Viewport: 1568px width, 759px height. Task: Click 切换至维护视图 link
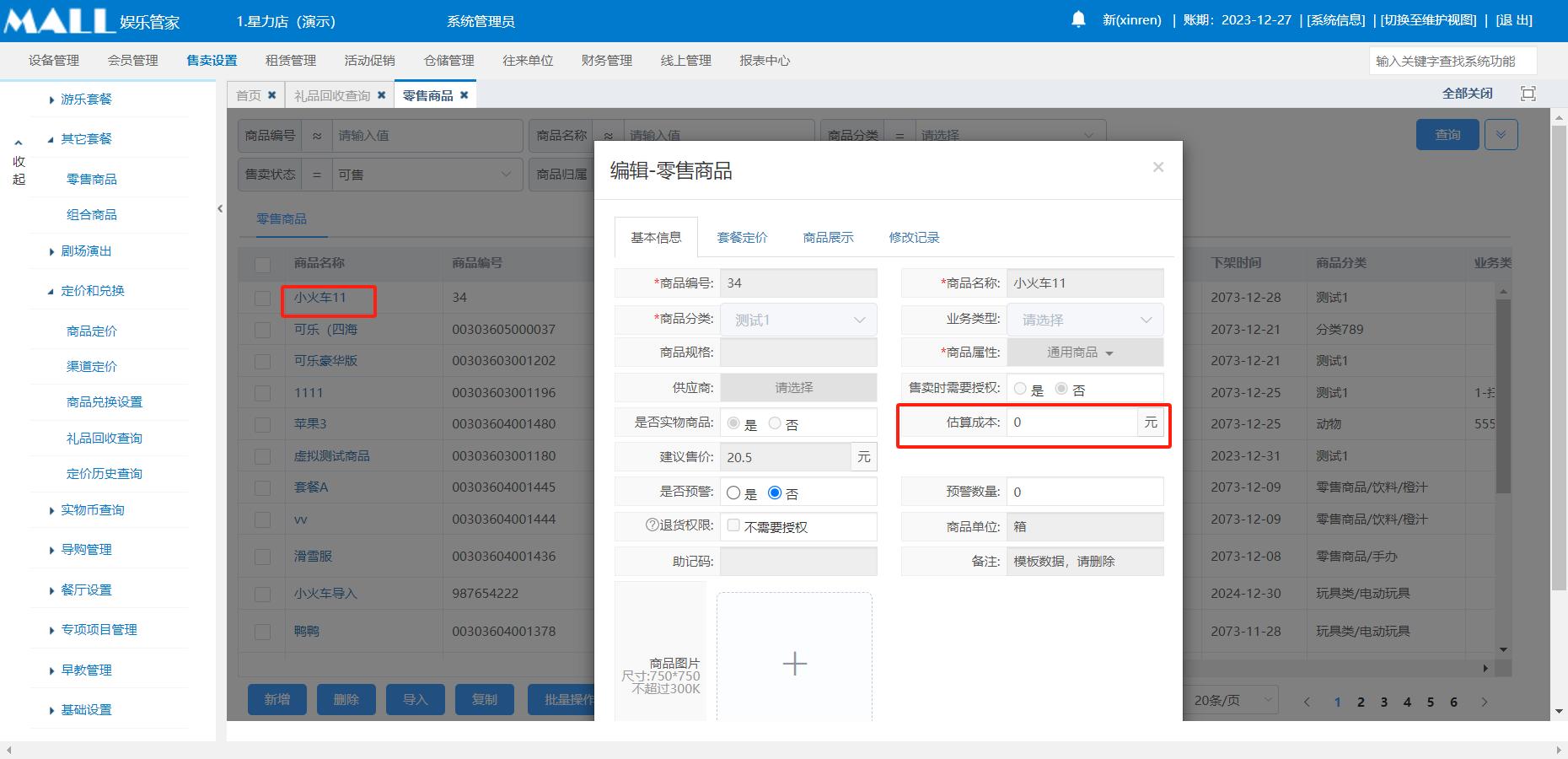click(x=1428, y=20)
